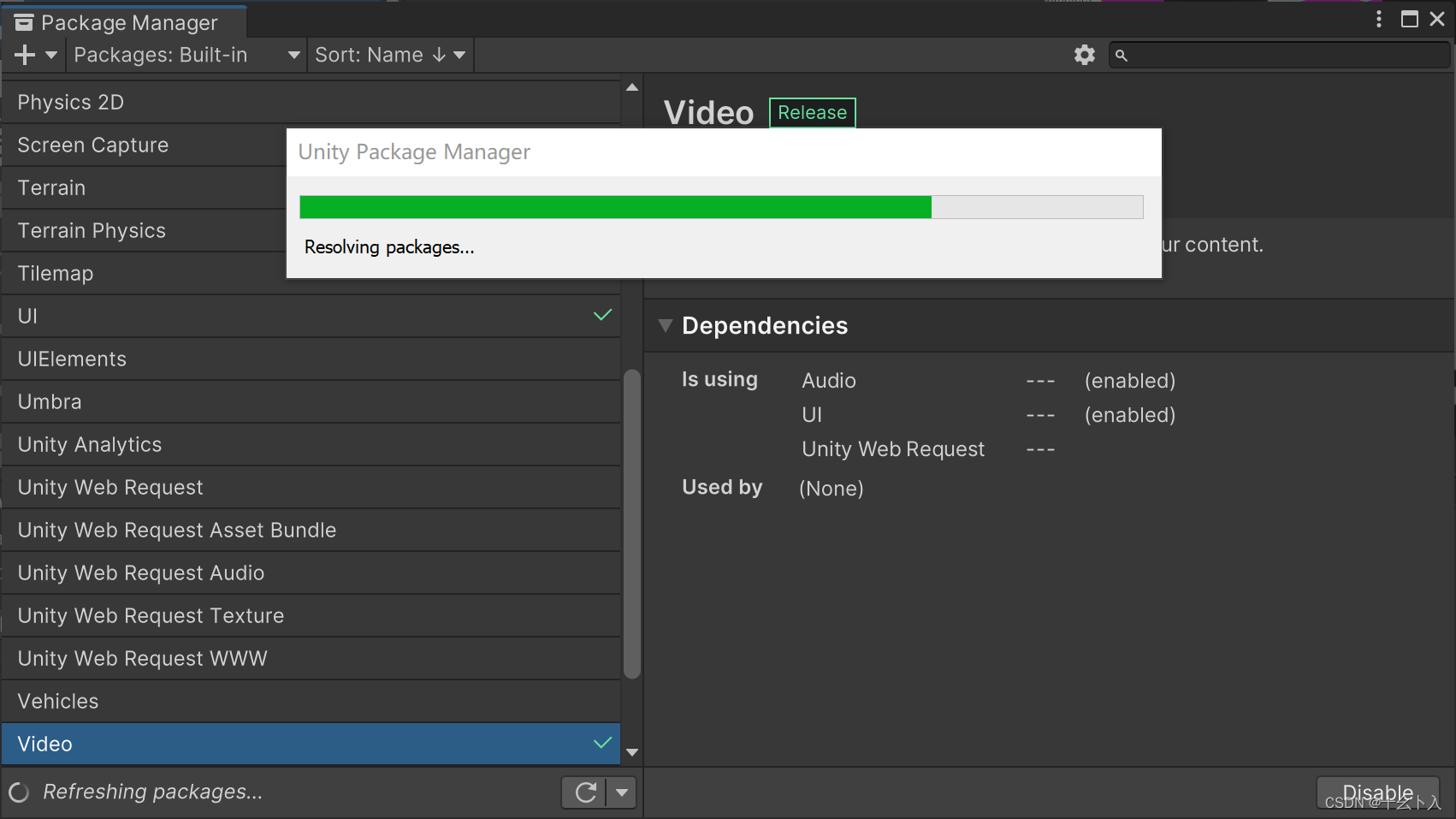The height and width of the screenshot is (819, 1456).
Task: Select Unity Web Request Audio
Action: (311, 573)
